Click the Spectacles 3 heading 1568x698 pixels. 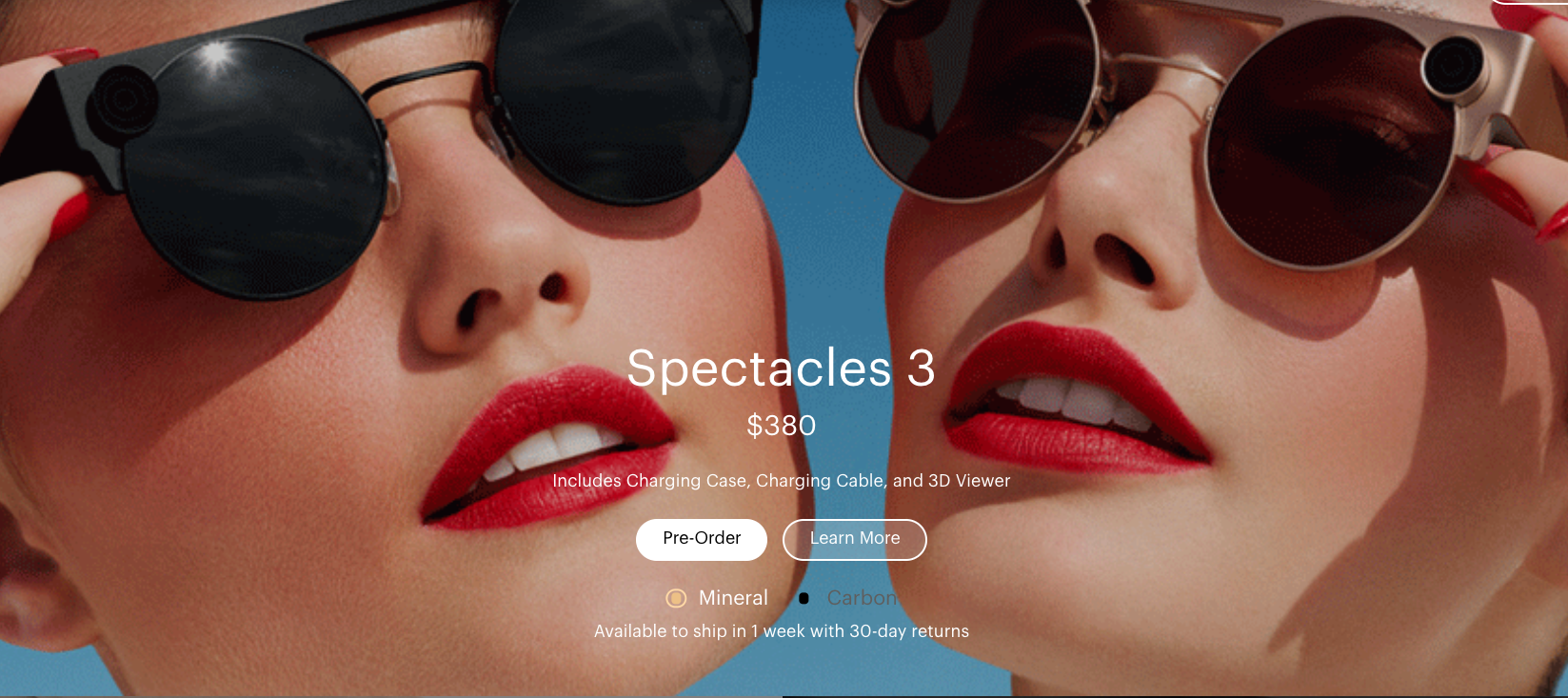point(781,368)
